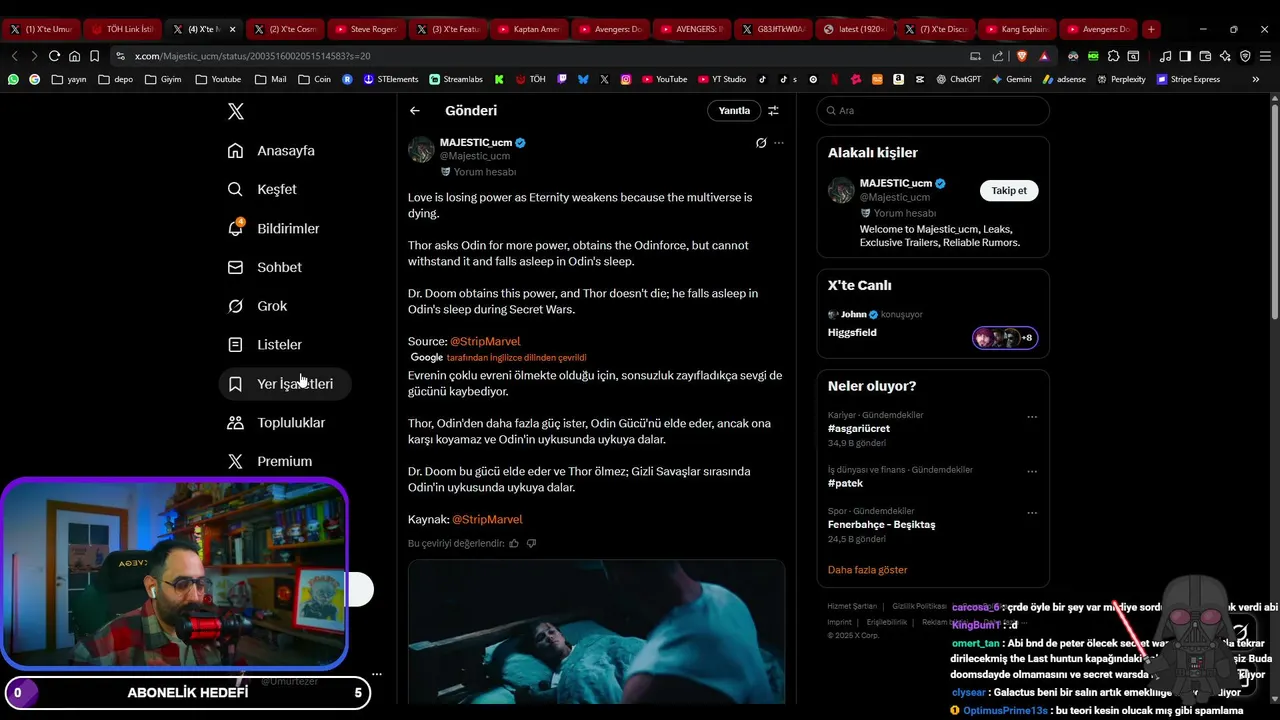Open the +8 listeners avatar group

(x=1005, y=338)
